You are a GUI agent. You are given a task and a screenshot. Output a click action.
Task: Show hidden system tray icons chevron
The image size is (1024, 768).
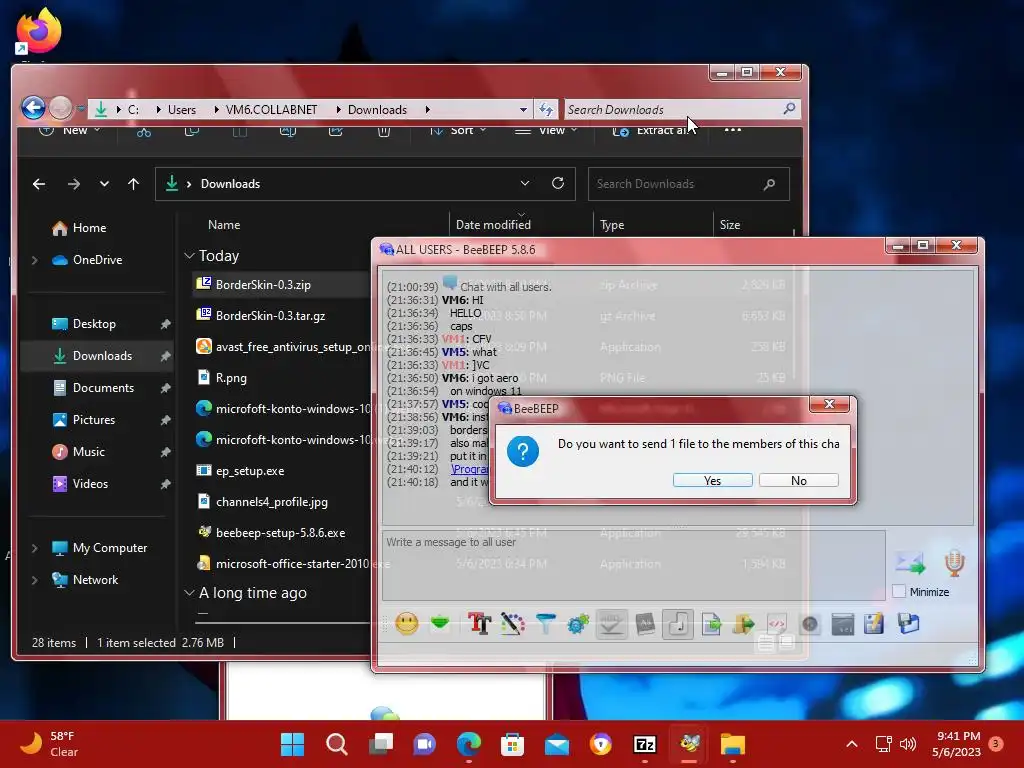852,744
